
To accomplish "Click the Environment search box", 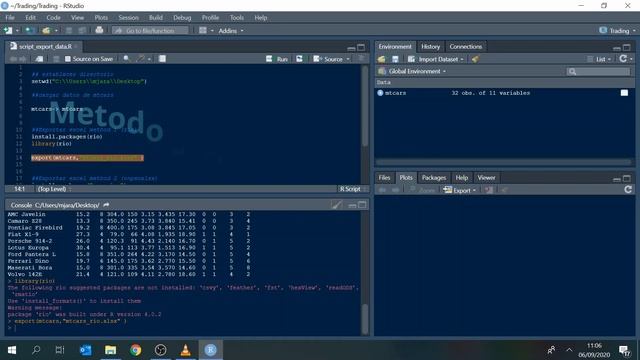I will click(x=598, y=71).
